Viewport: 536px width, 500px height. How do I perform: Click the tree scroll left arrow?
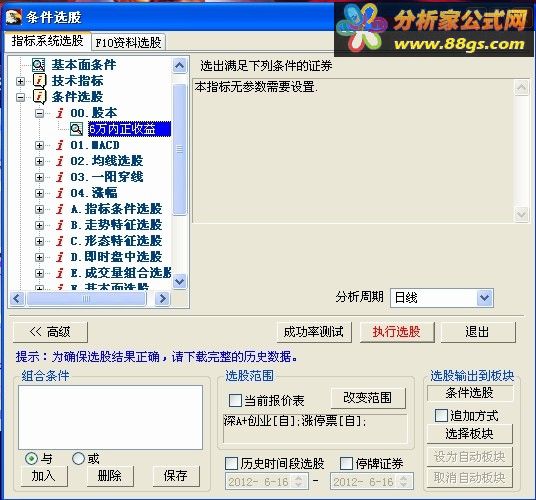(x=17, y=299)
